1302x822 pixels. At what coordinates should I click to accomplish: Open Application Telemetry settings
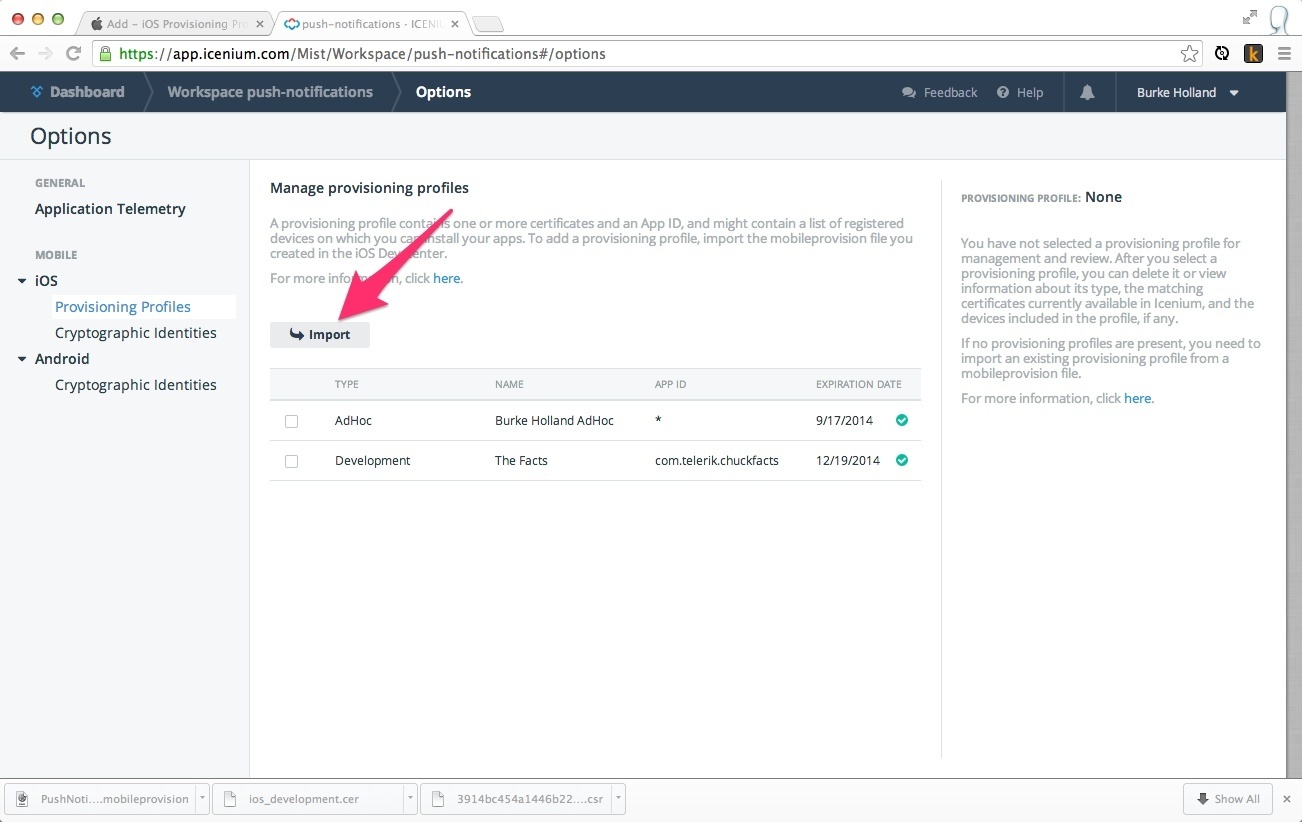click(x=110, y=209)
